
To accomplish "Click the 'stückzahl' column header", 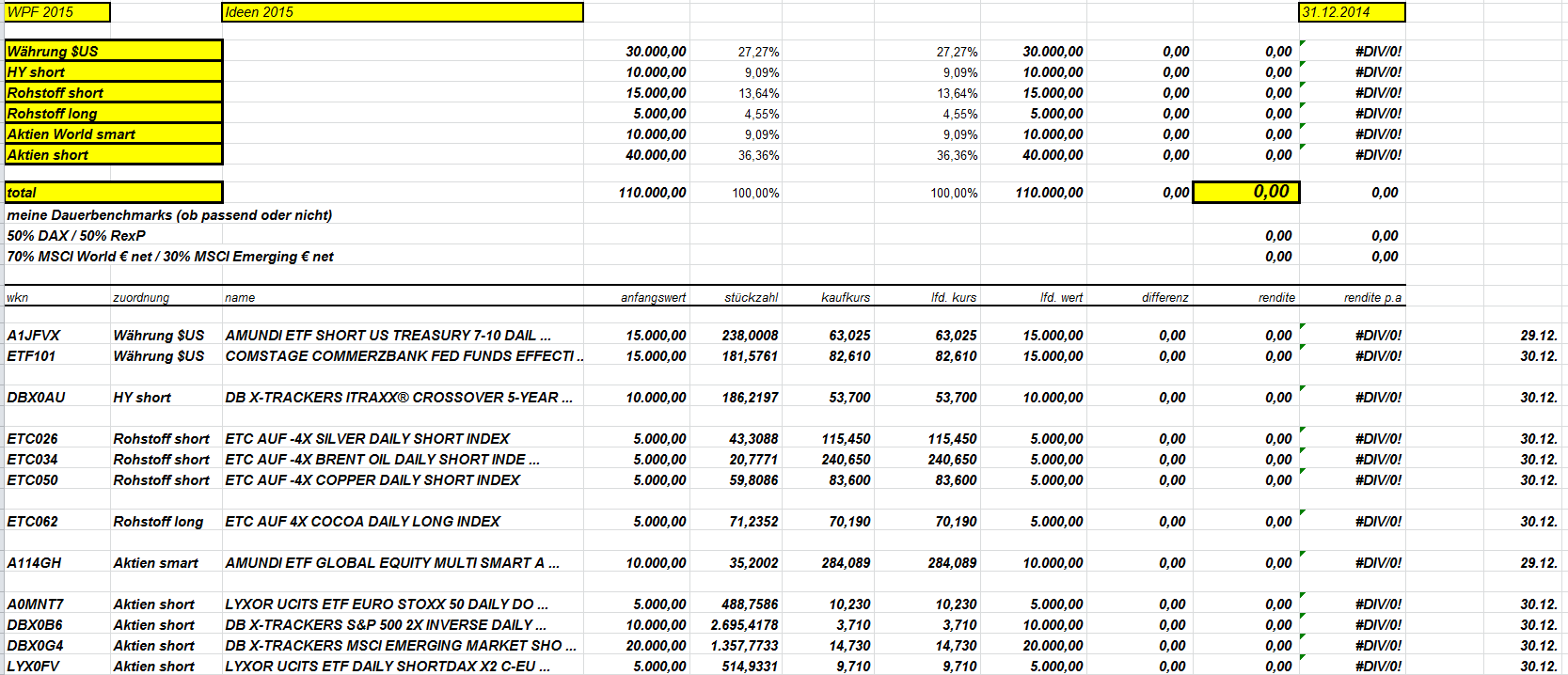I will pos(751,297).
